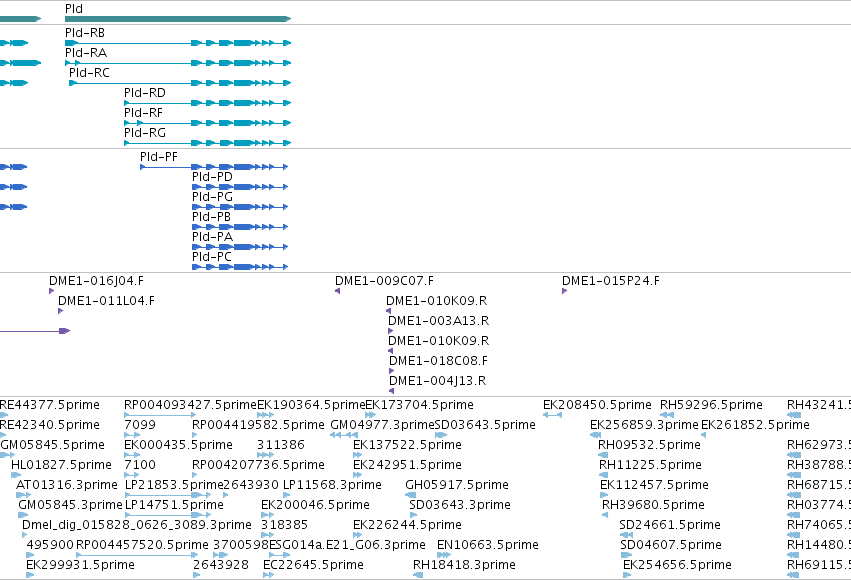Select the 2643928 feature label

221,565
